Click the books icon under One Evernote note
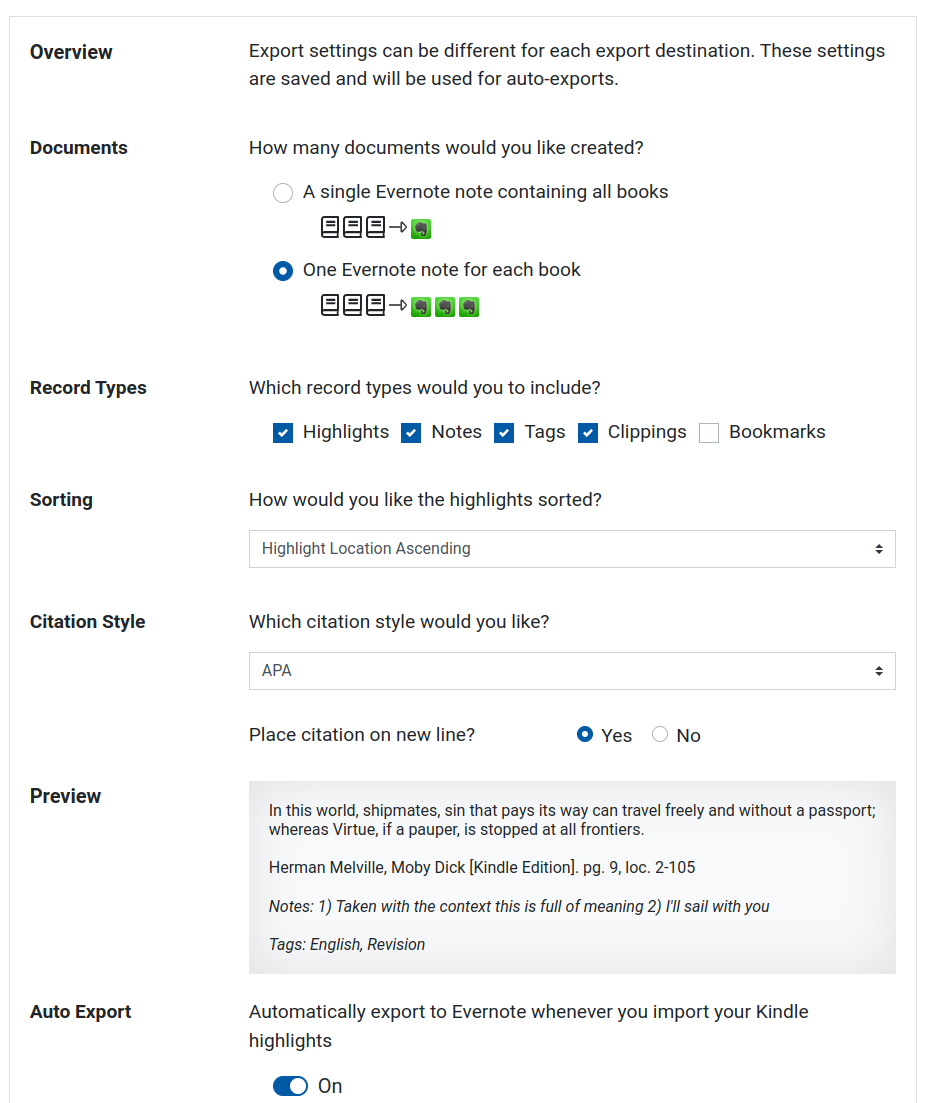This screenshot has width=933, height=1103. (353, 305)
